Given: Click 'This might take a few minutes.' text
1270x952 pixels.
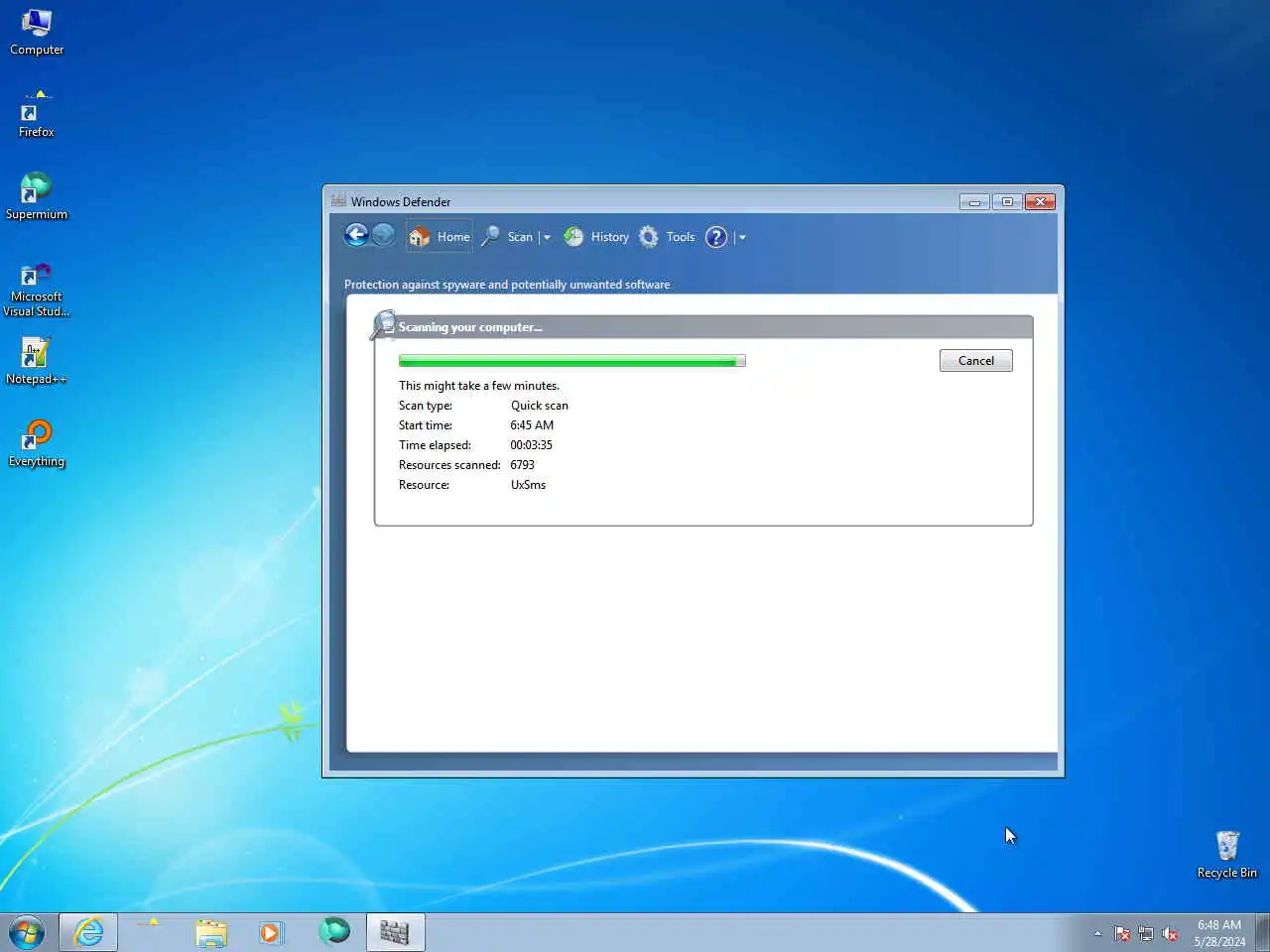Looking at the screenshot, I should tap(479, 386).
